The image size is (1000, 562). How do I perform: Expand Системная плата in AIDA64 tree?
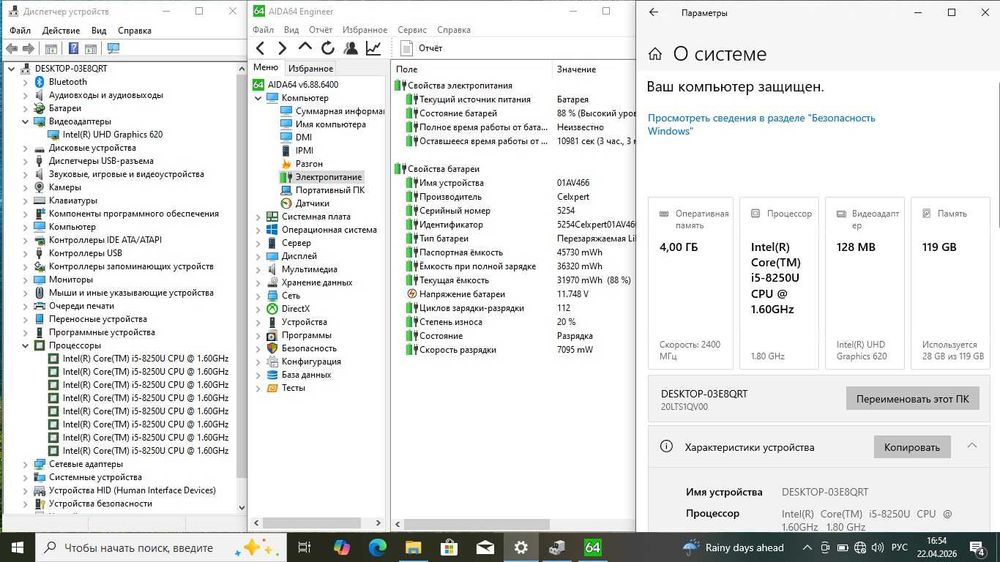tap(258, 217)
